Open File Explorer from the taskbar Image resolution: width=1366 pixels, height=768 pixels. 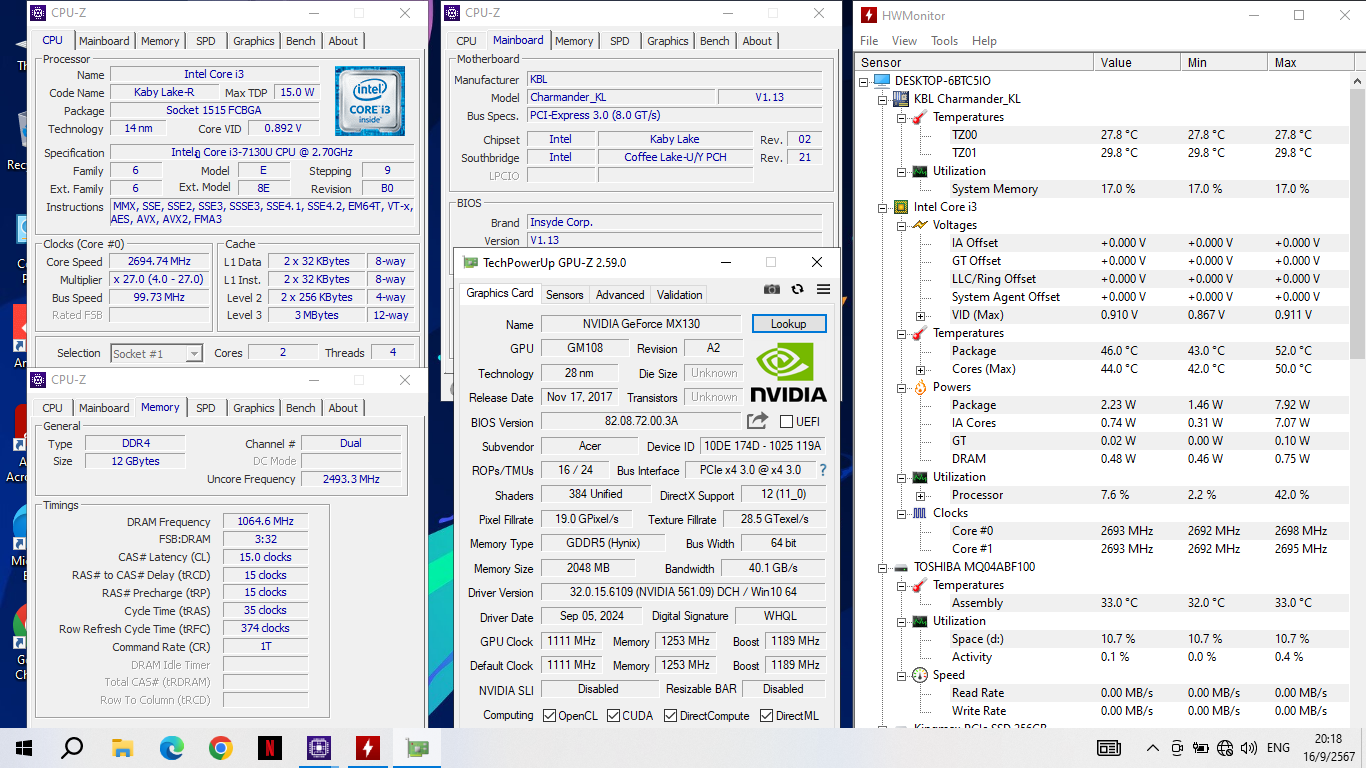tap(123, 748)
